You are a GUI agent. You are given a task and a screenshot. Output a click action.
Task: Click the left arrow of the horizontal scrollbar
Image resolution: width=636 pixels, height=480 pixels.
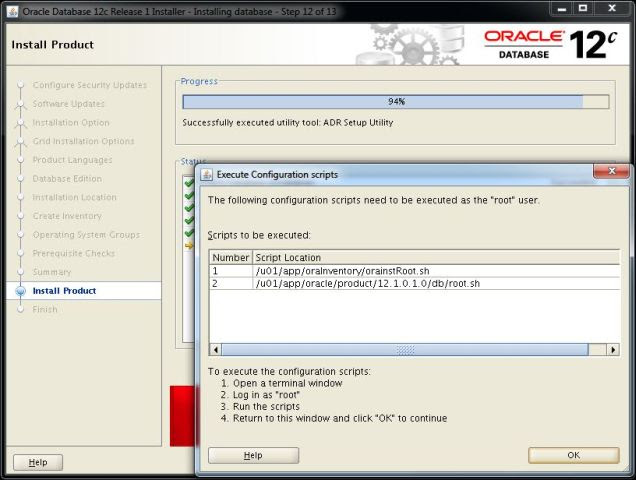click(215, 349)
